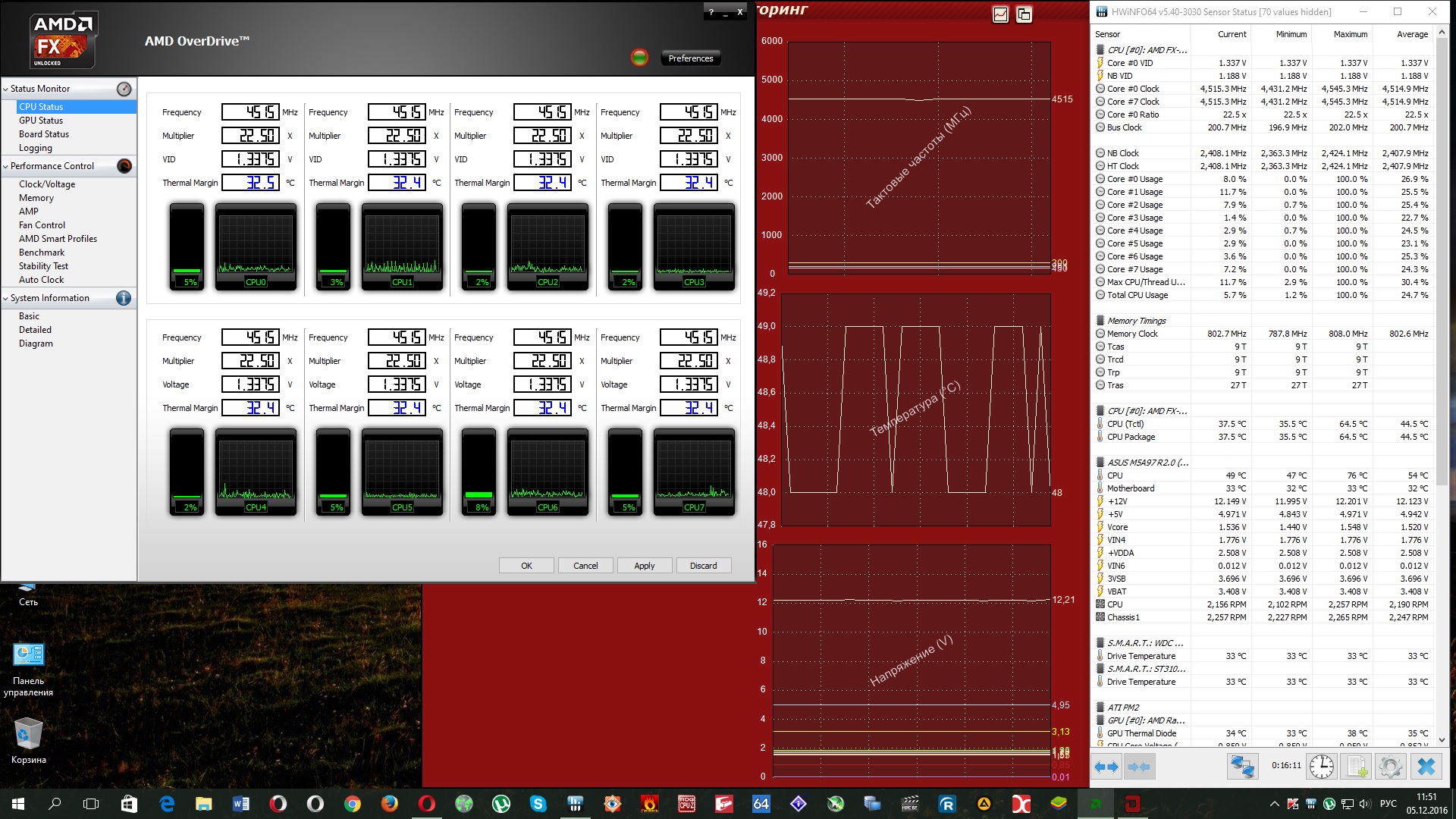The image size is (1456, 819).
Task: Open Fan Control in sidebar
Action: point(42,225)
